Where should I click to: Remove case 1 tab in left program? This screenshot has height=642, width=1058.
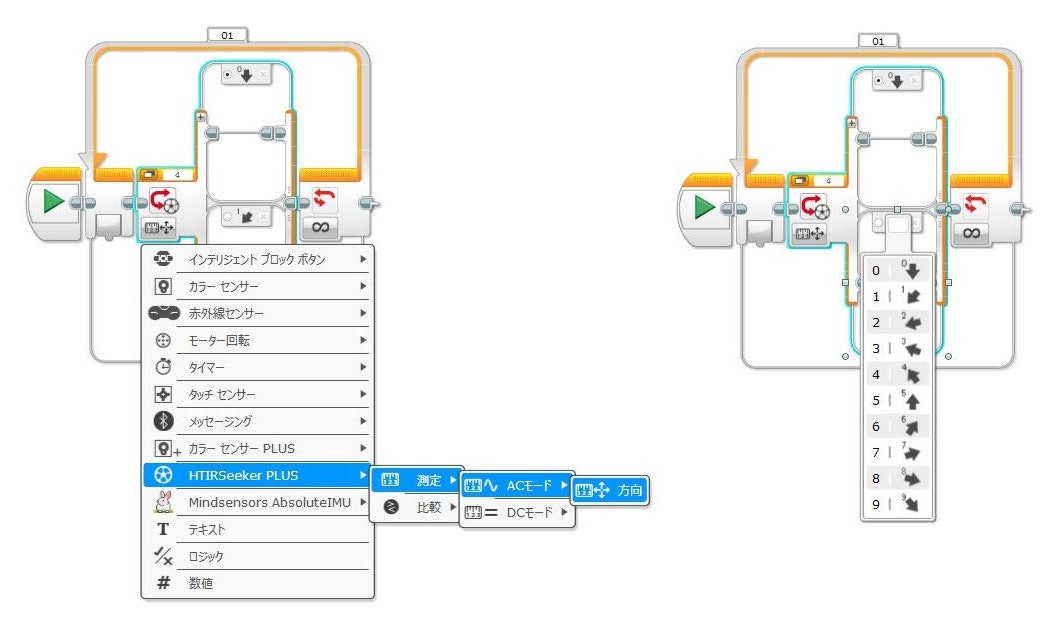[x=263, y=217]
